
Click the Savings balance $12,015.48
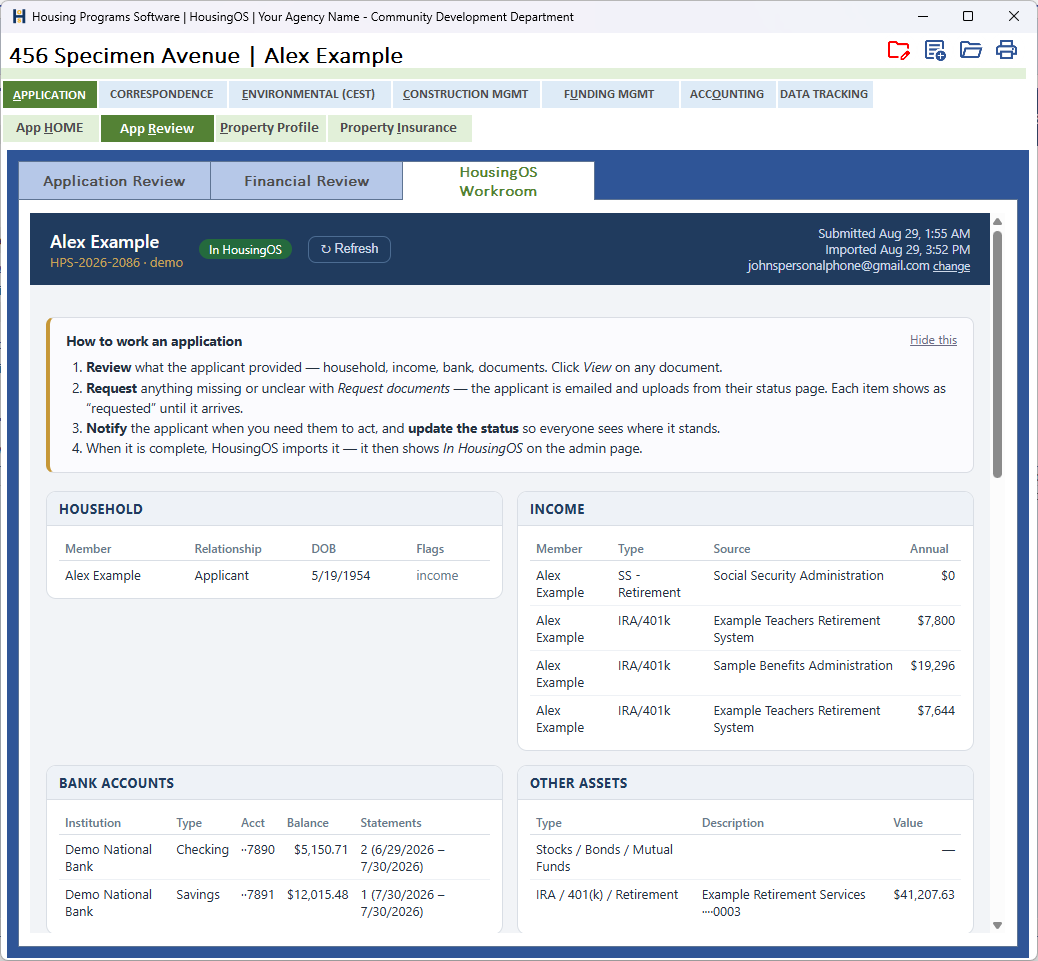[x=318, y=895]
